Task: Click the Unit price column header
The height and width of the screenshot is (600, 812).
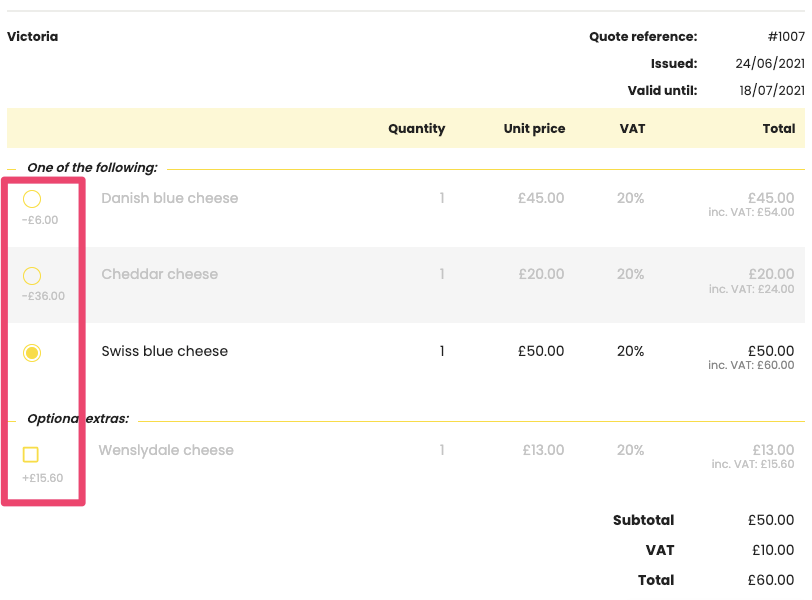Action: tap(534, 128)
